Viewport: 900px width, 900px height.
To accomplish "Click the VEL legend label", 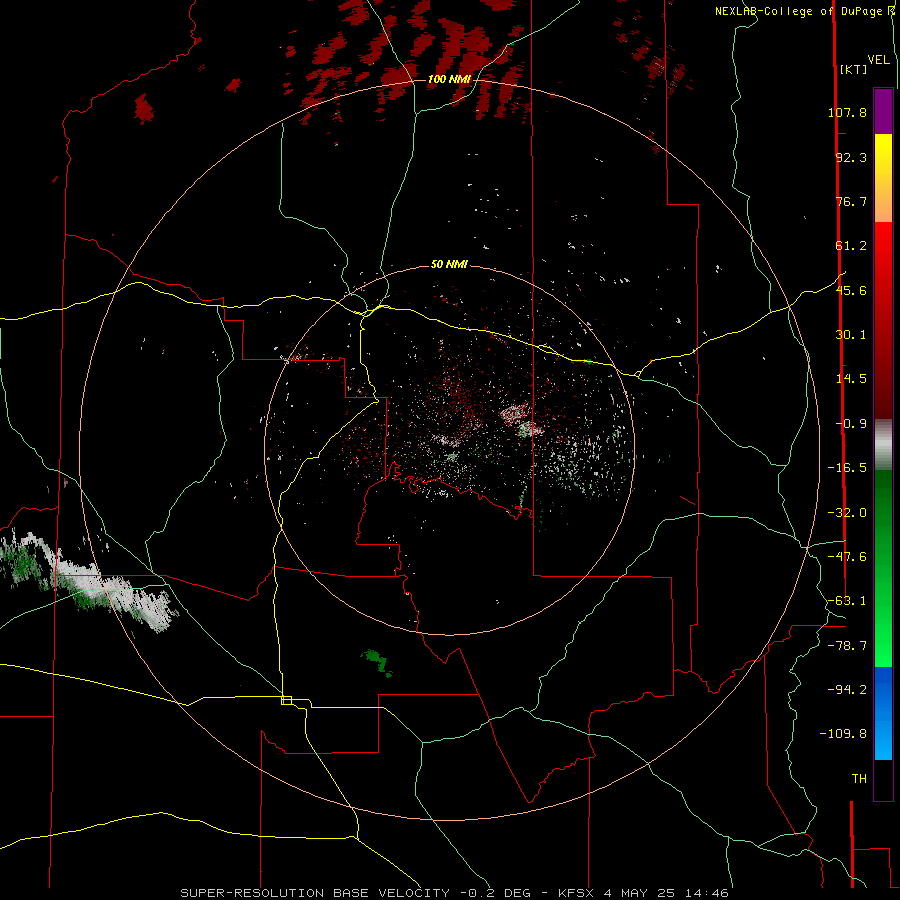I will [x=878, y=60].
